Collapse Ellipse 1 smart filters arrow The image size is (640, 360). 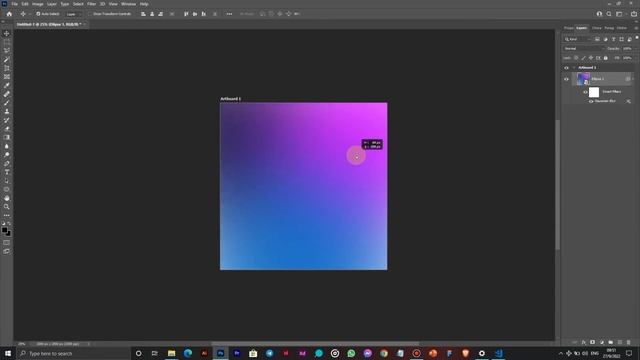click(633, 79)
